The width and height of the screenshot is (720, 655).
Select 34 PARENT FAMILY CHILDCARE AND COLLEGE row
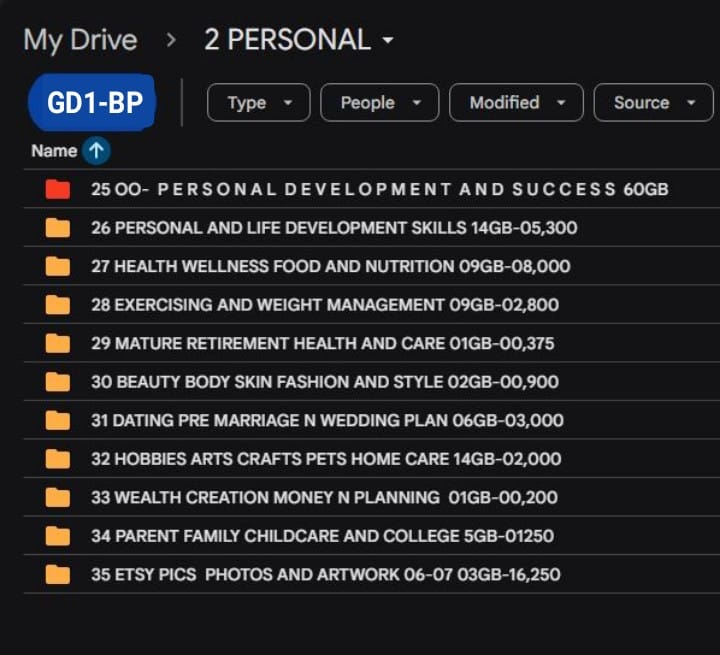[x=372, y=536]
